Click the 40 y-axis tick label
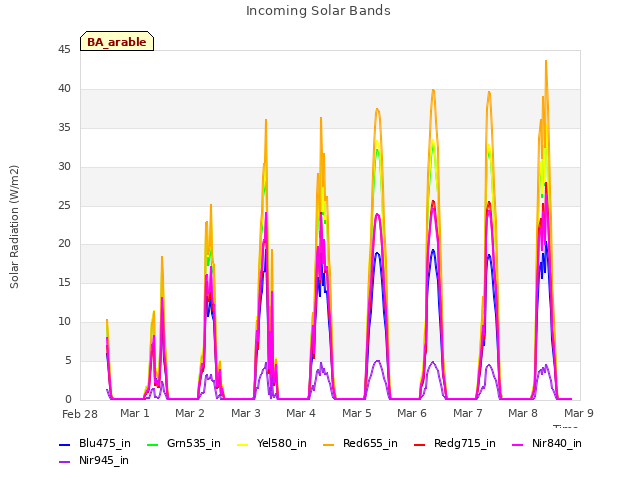The width and height of the screenshot is (640, 480). [64, 89]
